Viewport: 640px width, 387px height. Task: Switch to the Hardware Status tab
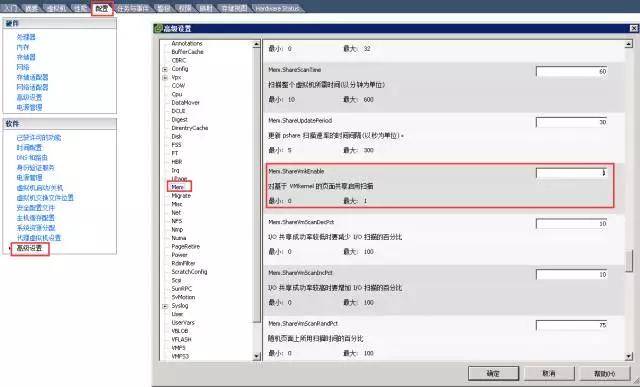coord(277,8)
